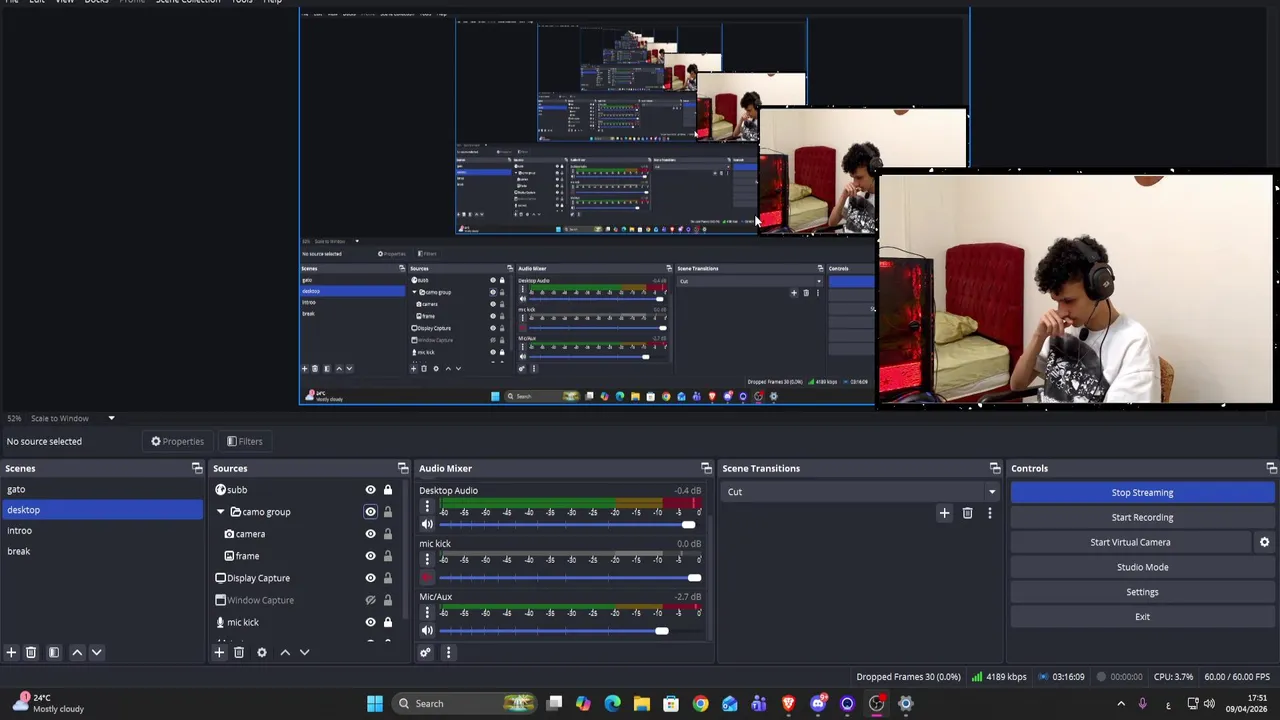Open Desktop Audio channel options dots
Image resolution: width=1280 pixels, height=720 pixels.
click(427, 507)
